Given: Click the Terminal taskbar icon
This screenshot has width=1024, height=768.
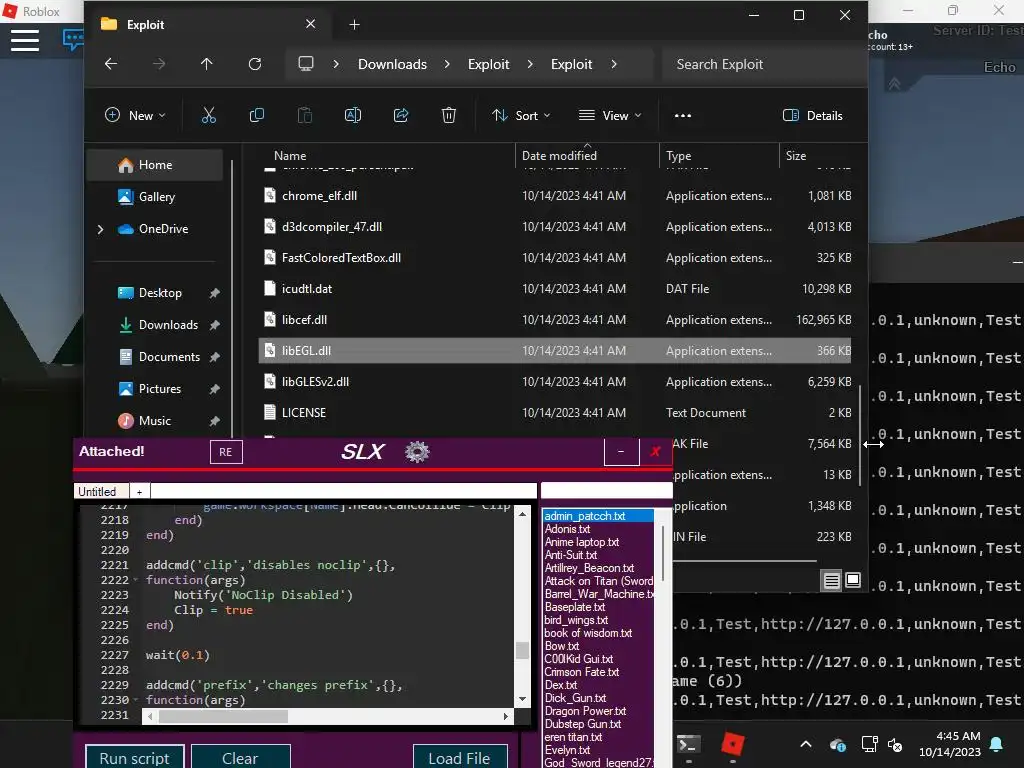Looking at the screenshot, I should (x=688, y=744).
